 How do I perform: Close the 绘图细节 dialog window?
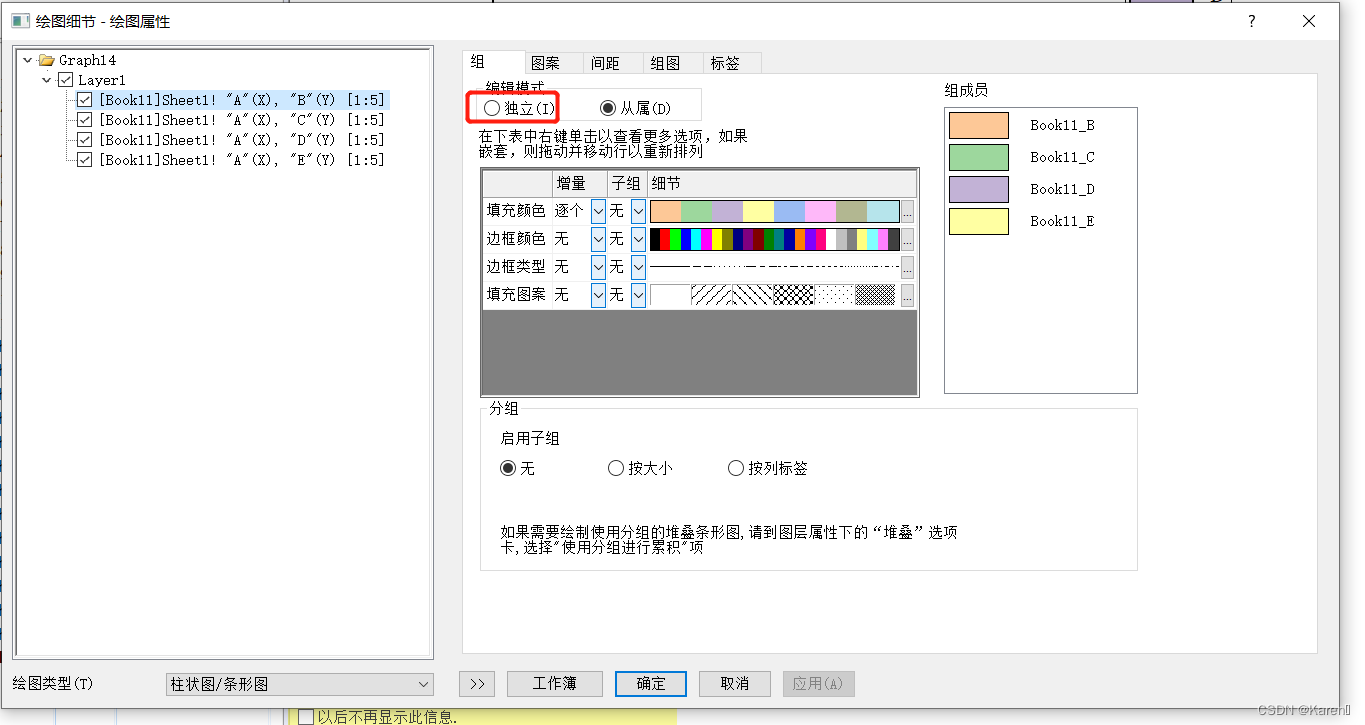(x=1309, y=21)
